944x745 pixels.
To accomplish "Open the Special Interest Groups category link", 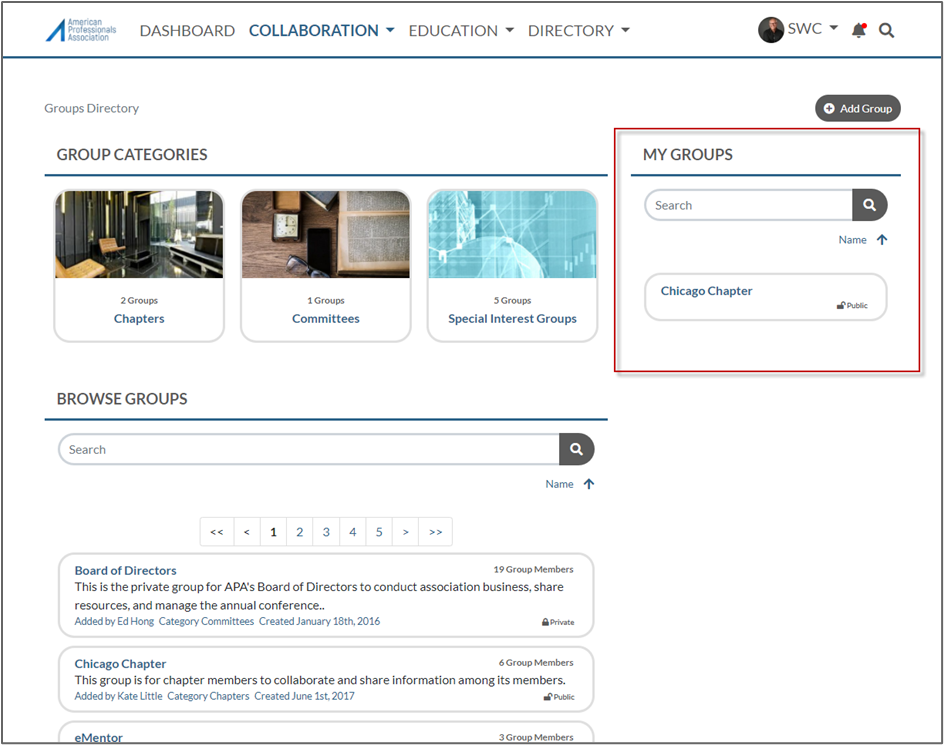I will point(512,319).
